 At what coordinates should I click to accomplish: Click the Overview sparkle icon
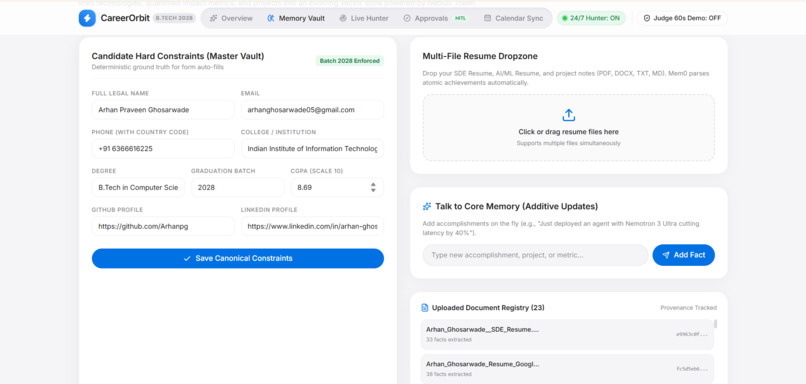(x=213, y=18)
